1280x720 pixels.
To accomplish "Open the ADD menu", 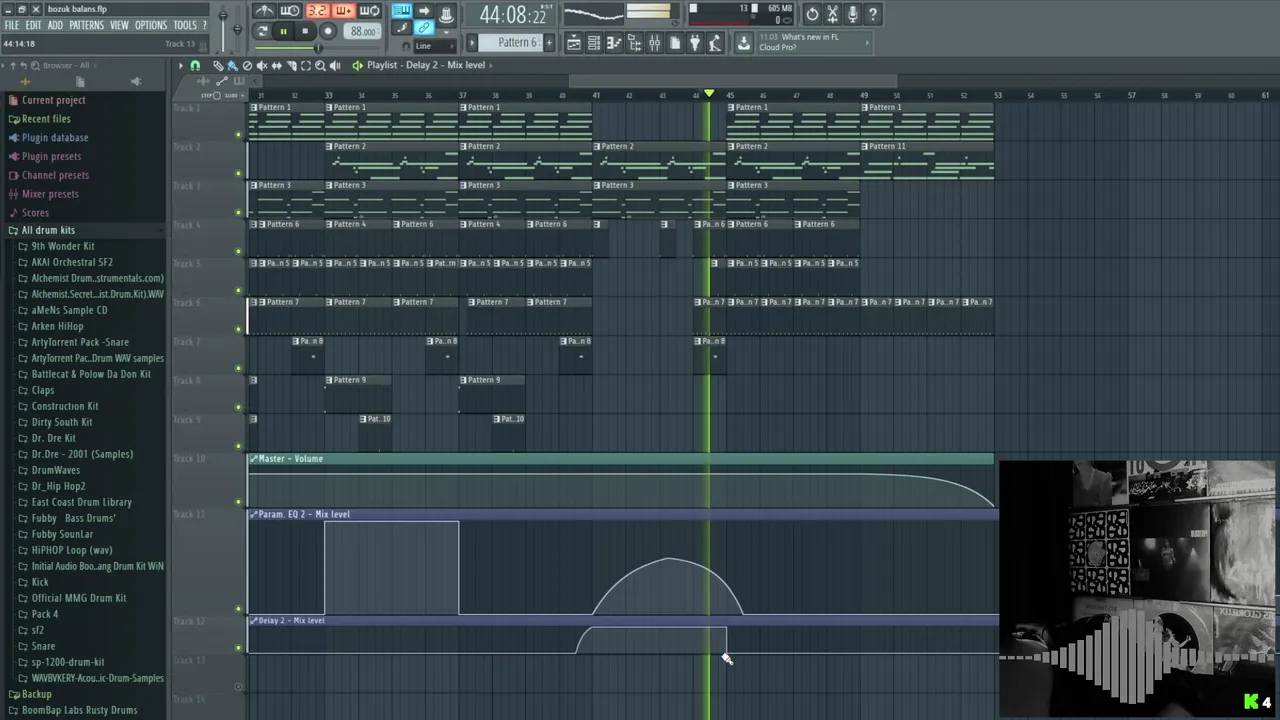I will tap(55, 25).
